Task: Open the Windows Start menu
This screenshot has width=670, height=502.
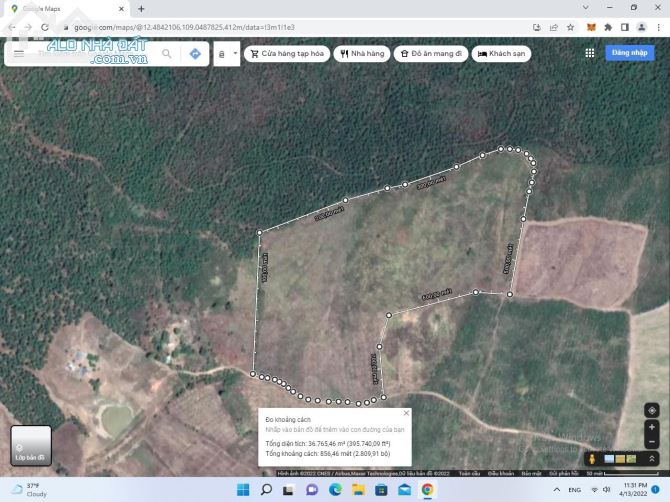Action: click(x=243, y=490)
